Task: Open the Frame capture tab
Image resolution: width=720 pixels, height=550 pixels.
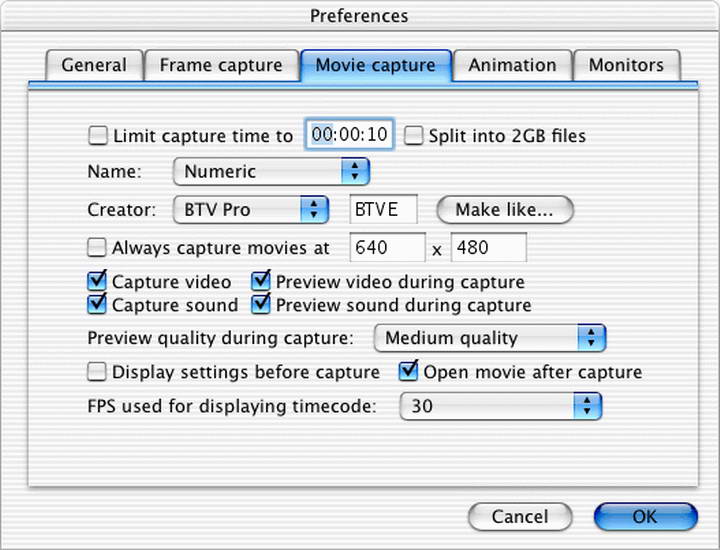Action: click(x=221, y=66)
